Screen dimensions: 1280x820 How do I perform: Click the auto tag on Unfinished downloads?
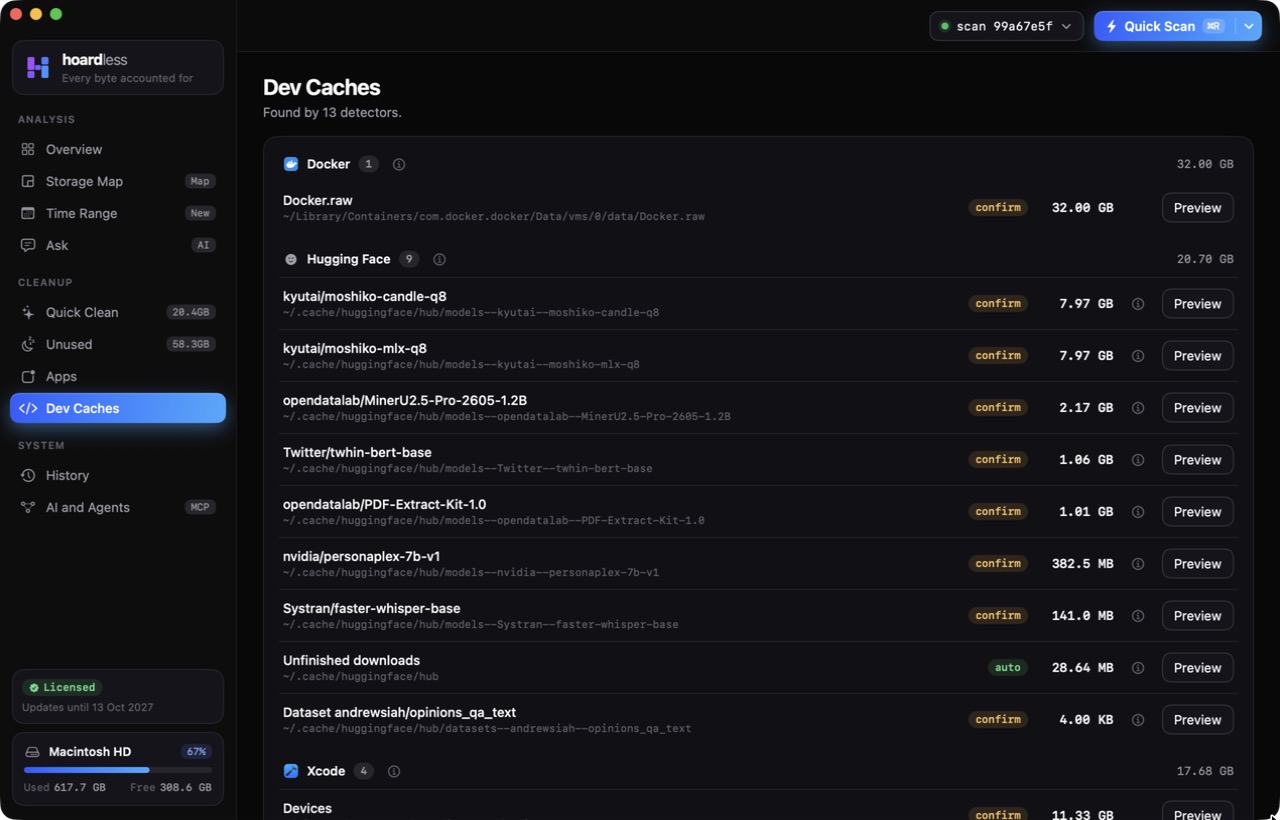[1007, 668]
